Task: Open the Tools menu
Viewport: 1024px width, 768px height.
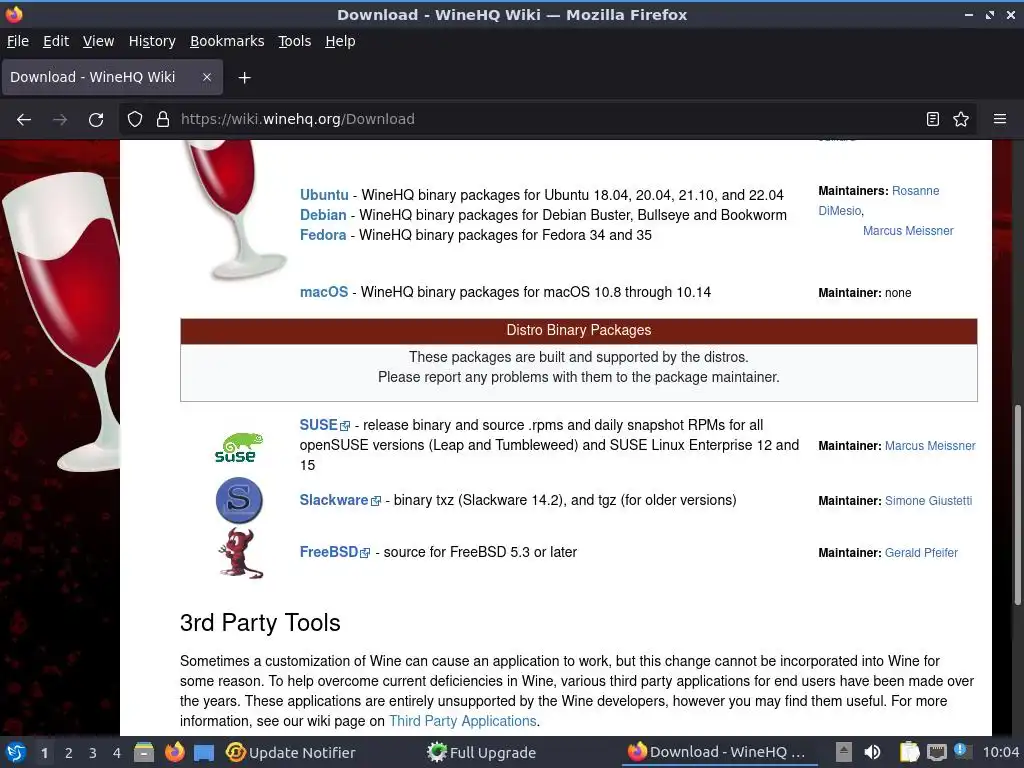Action: click(x=295, y=41)
